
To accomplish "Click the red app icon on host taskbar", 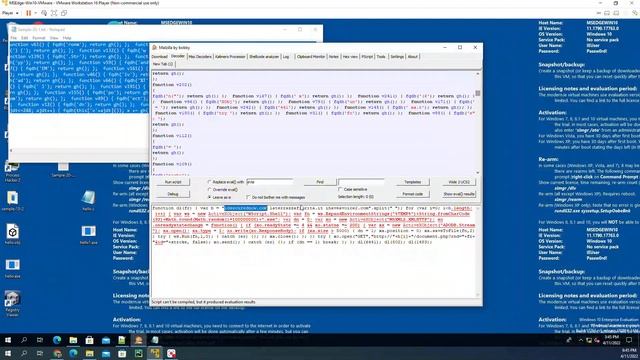I will point(171,353).
